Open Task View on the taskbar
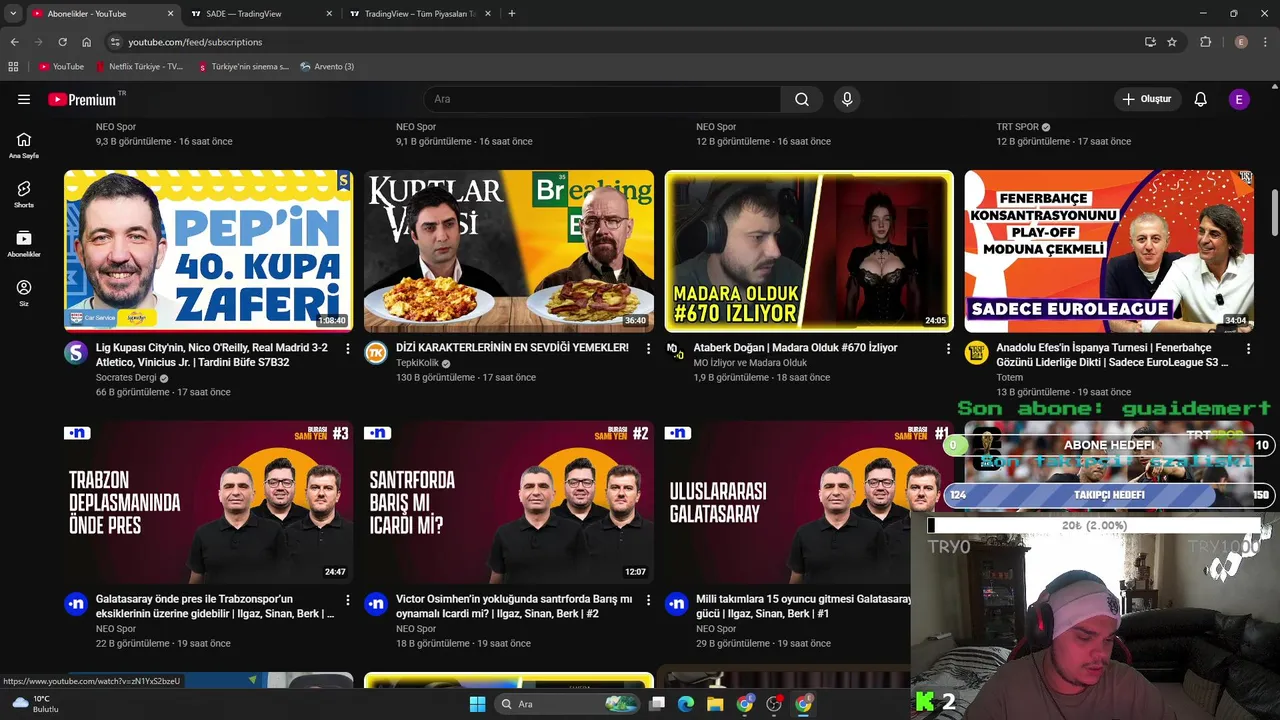Screen dimensions: 1280x720 [x=657, y=704]
